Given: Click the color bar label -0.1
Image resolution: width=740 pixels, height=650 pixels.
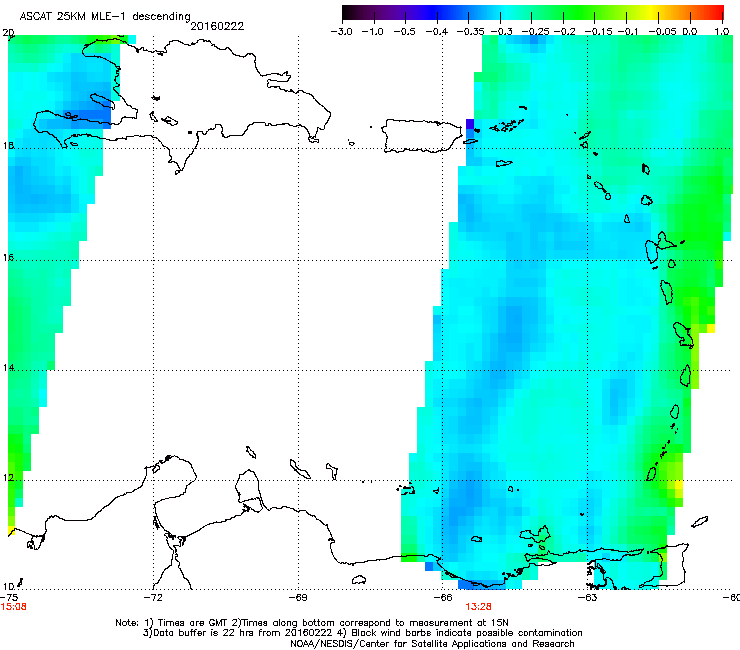Looking at the screenshot, I should tap(628, 32).
